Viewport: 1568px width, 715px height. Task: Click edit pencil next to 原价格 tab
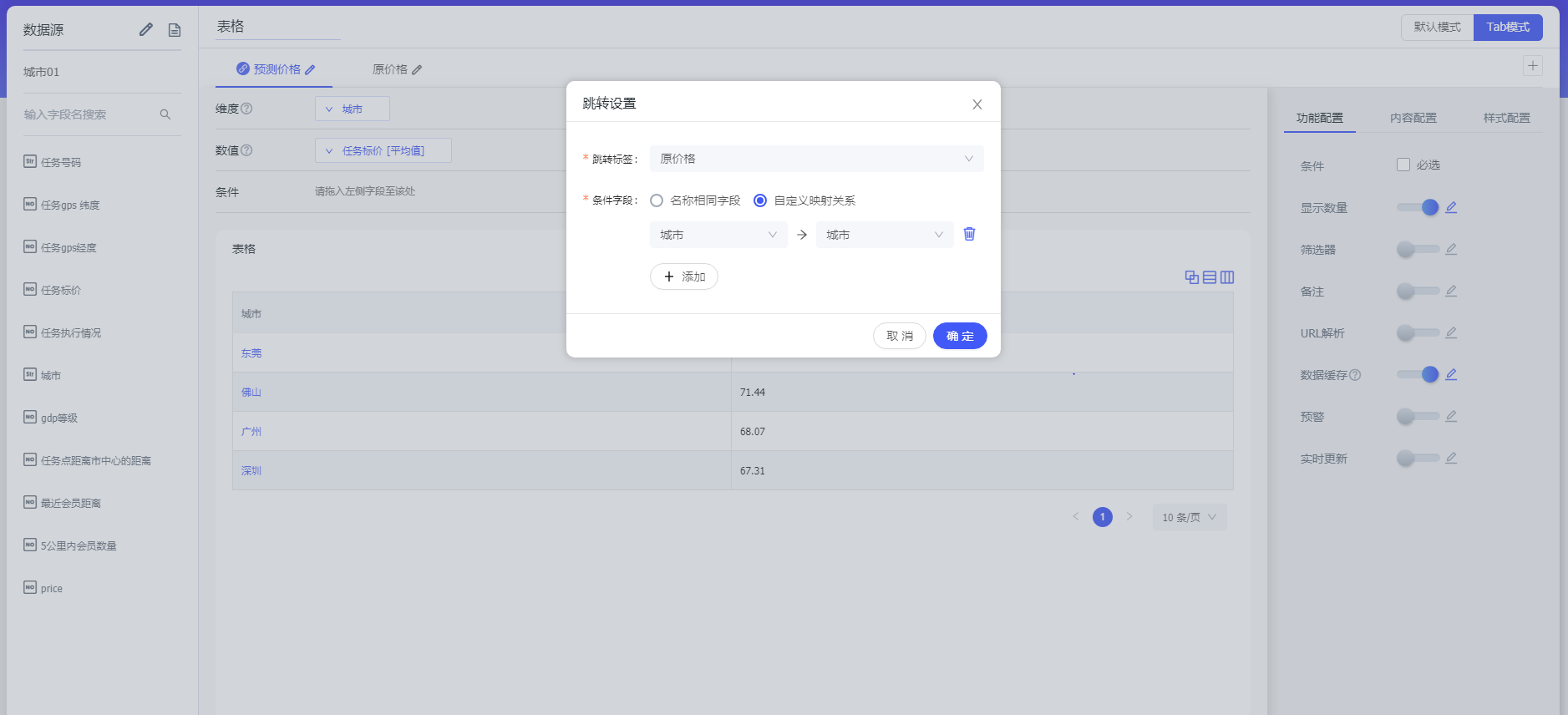417,70
